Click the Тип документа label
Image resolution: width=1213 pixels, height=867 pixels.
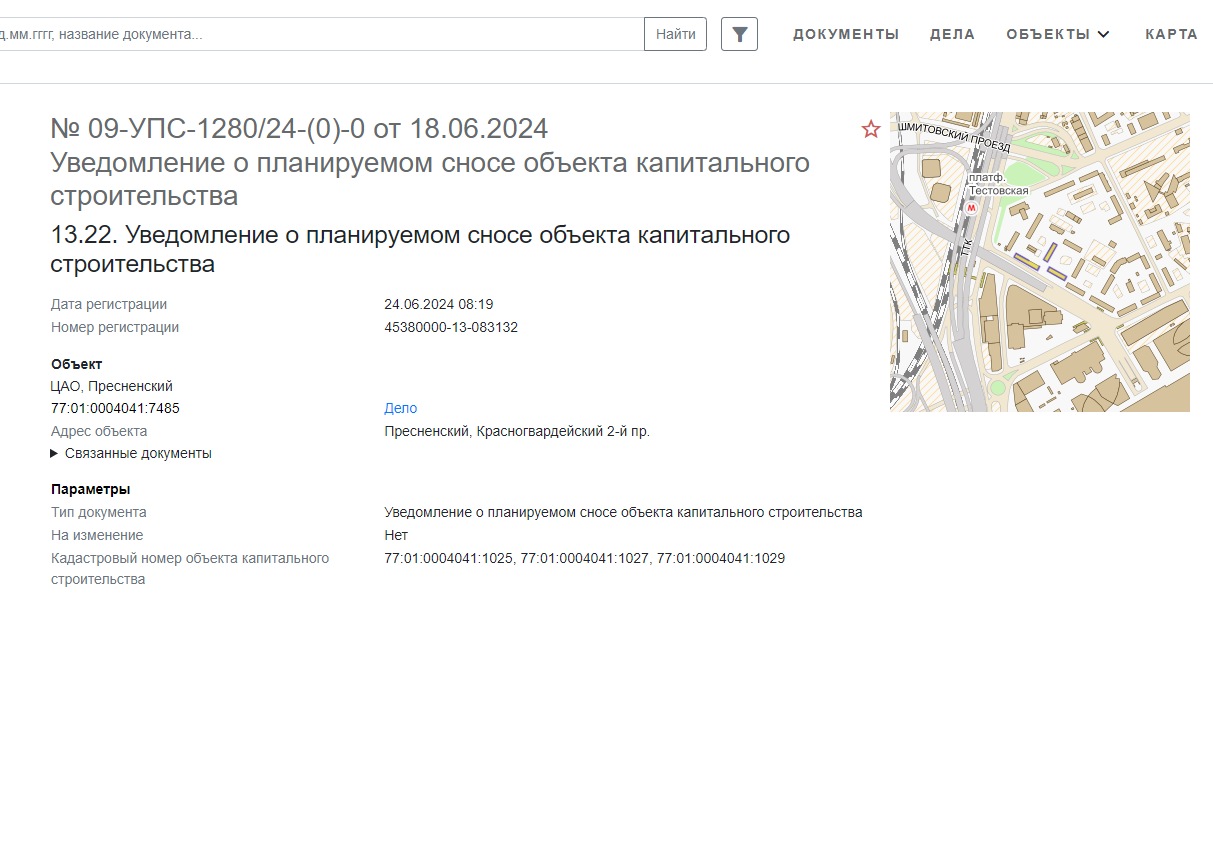click(99, 512)
